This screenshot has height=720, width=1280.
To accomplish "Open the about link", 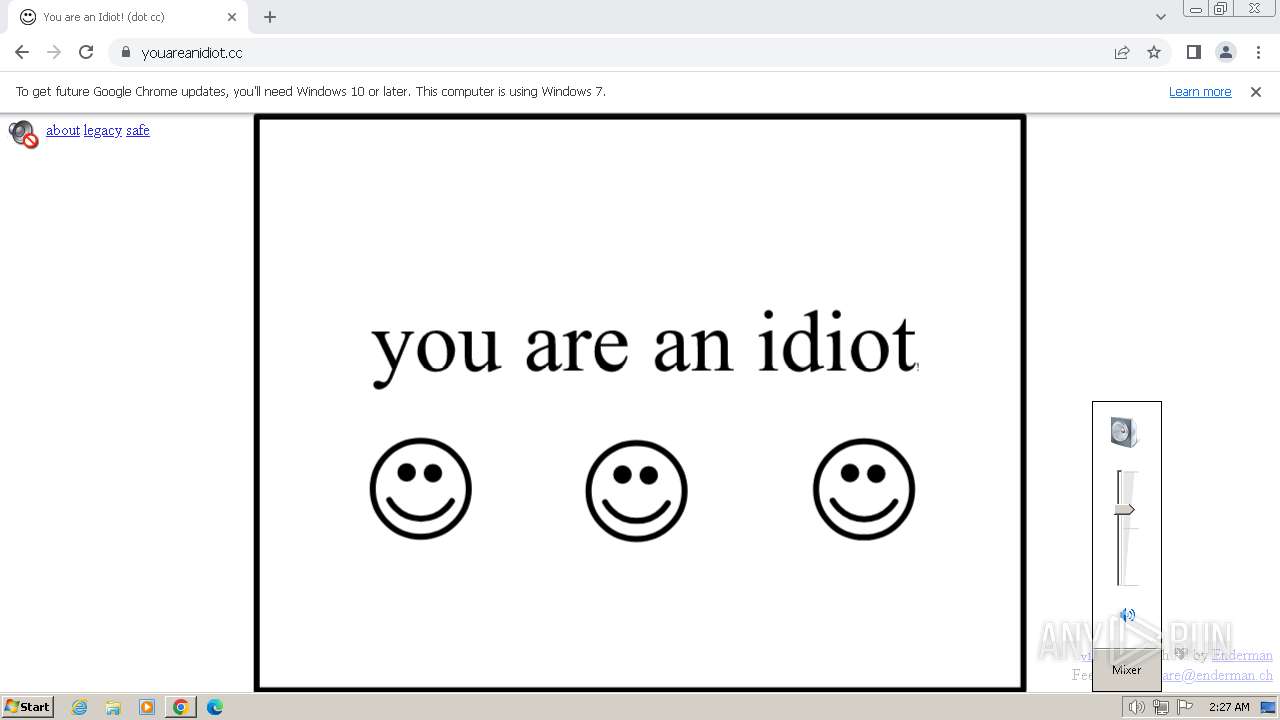I will 63,130.
